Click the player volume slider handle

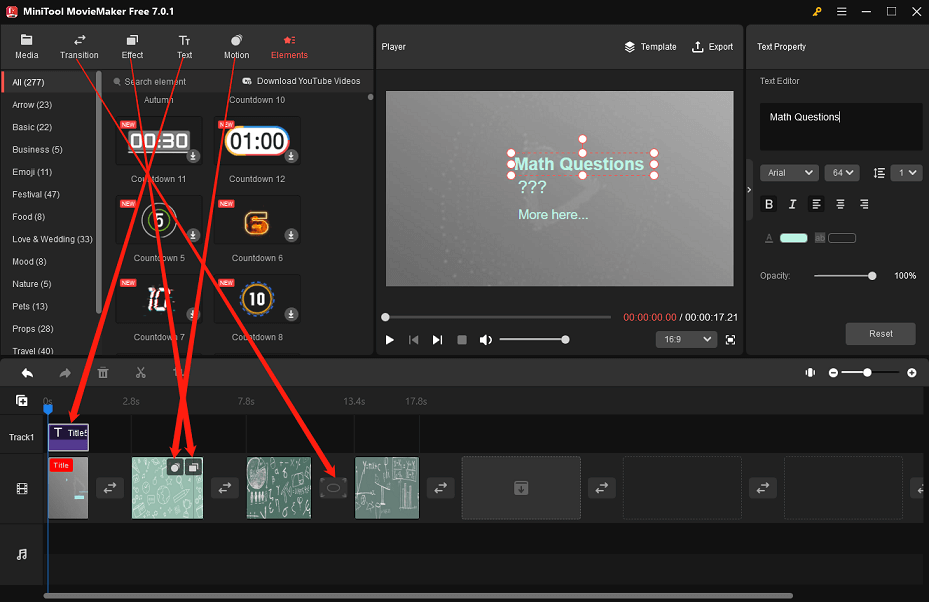coord(565,340)
